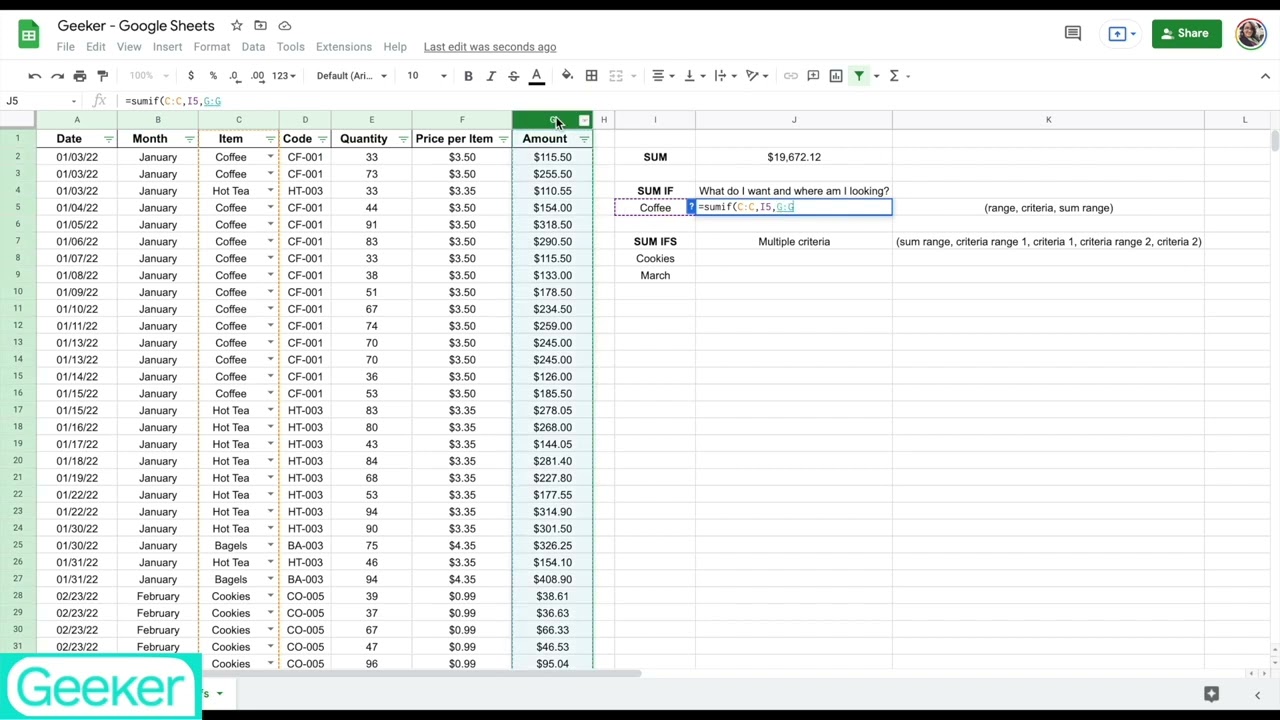Open the Edit menu
The image size is (1280, 720).
pos(96,47)
